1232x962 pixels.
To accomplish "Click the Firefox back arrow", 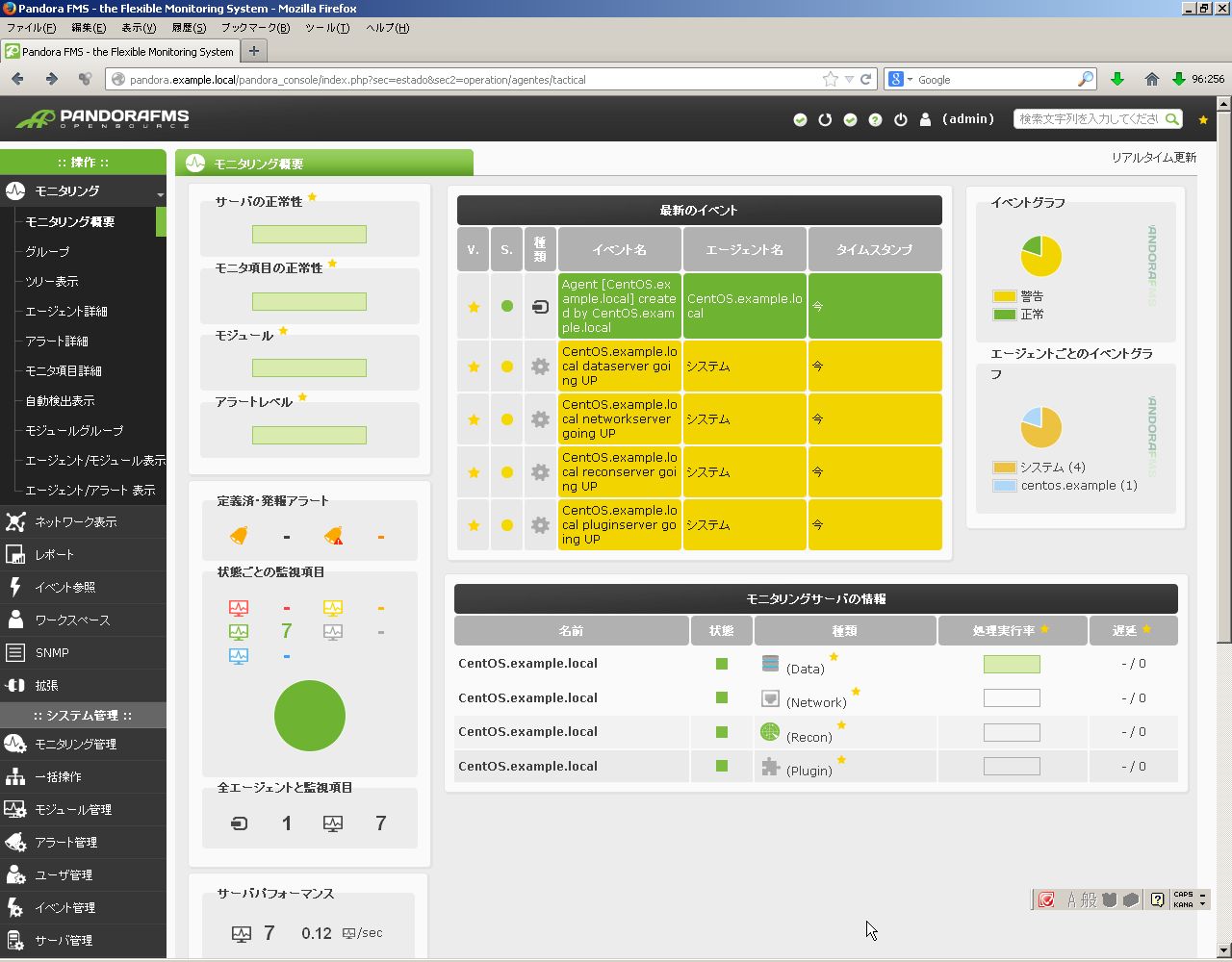I will [x=19, y=79].
